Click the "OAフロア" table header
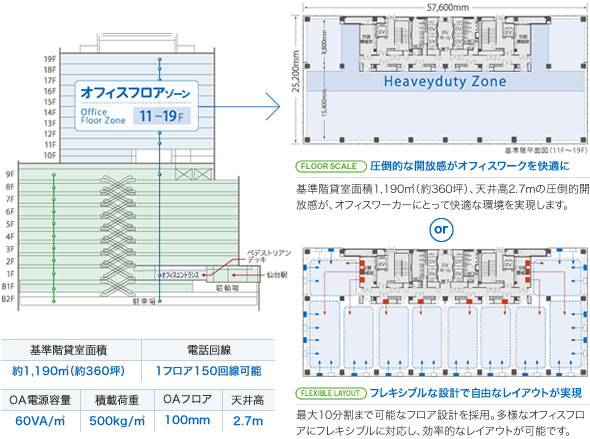This screenshot has height=439, width=590. (x=187, y=399)
